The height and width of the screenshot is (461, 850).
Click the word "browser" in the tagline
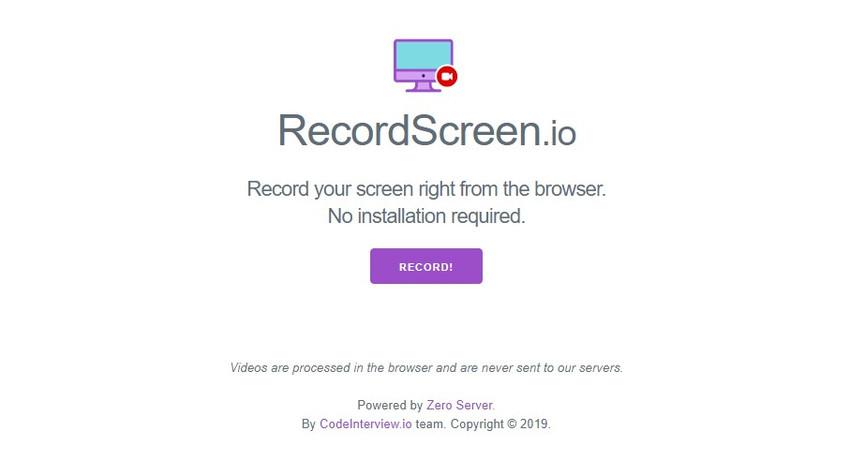pyautogui.click(x=569, y=189)
